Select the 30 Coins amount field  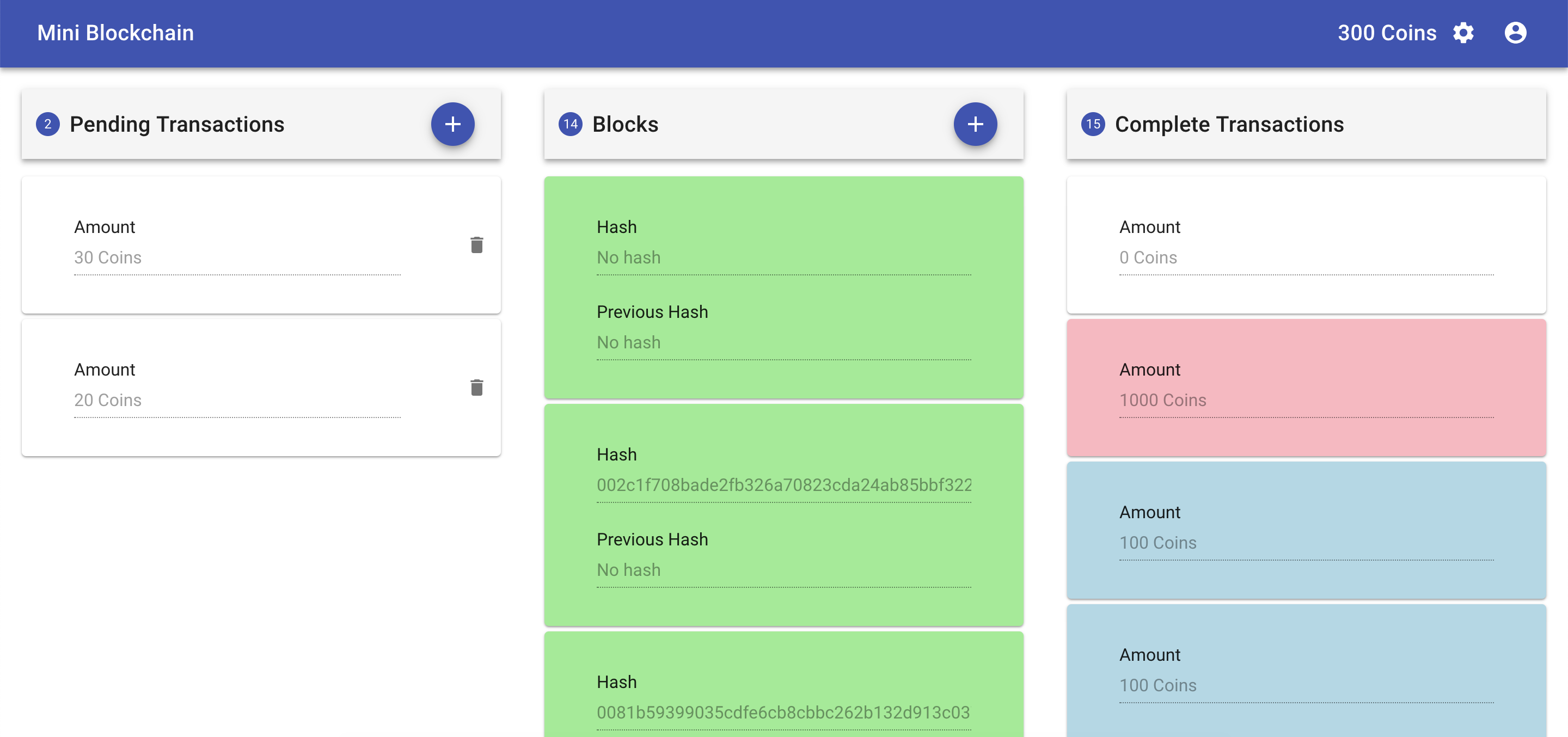[237, 257]
